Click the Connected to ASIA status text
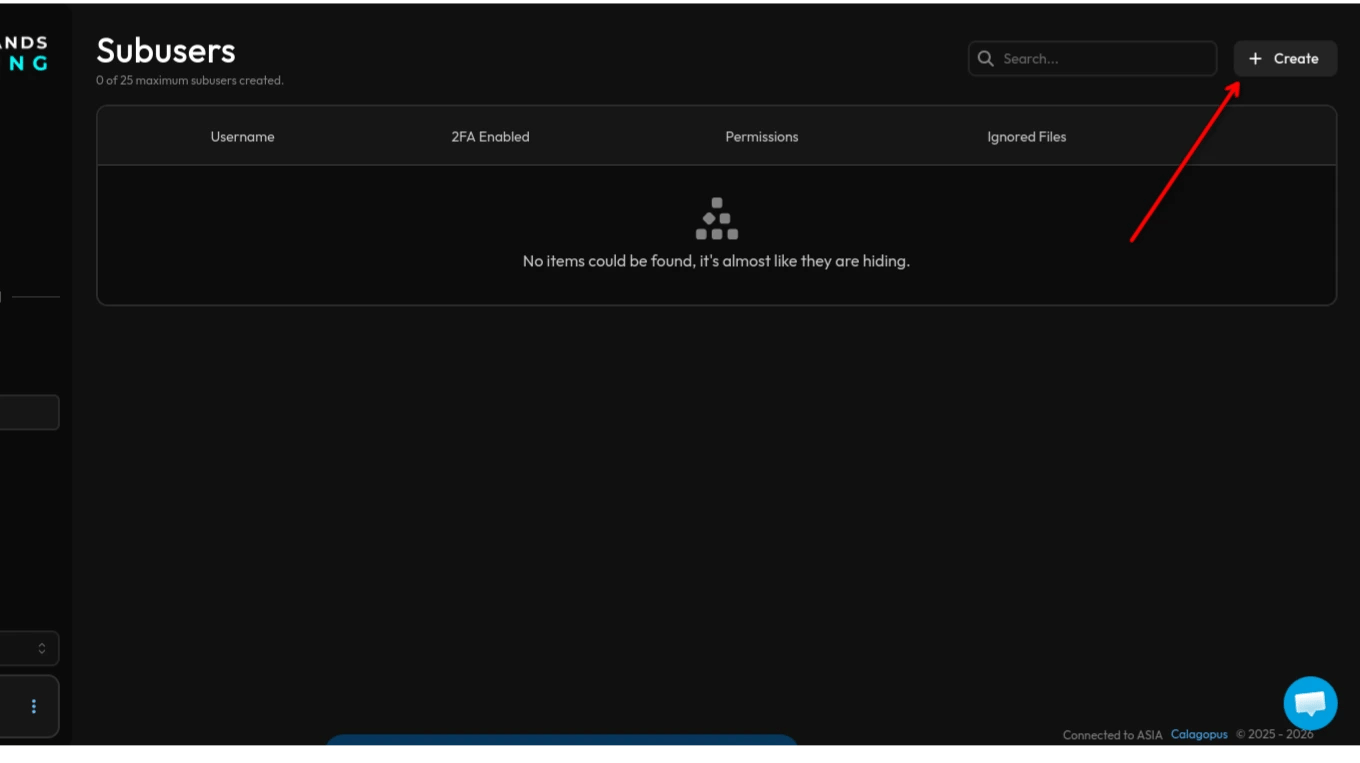Image resolution: width=1360 pixels, height=763 pixels. tap(1112, 735)
